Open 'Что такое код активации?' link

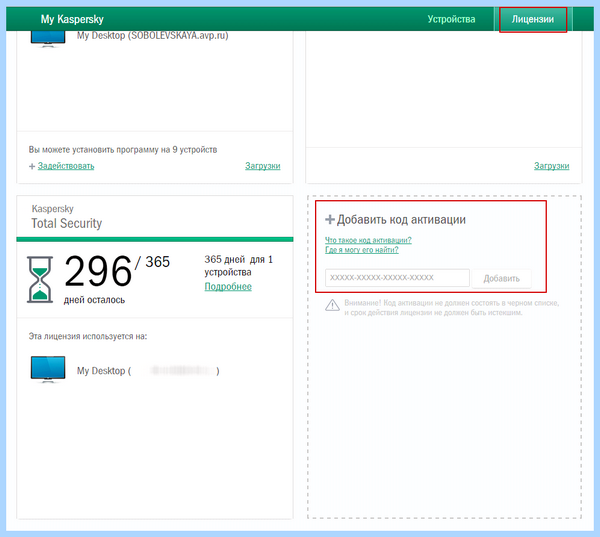tap(368, 240)
